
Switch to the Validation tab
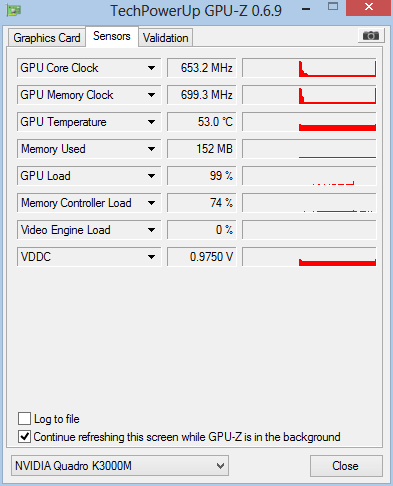click(x=166, y=38)
